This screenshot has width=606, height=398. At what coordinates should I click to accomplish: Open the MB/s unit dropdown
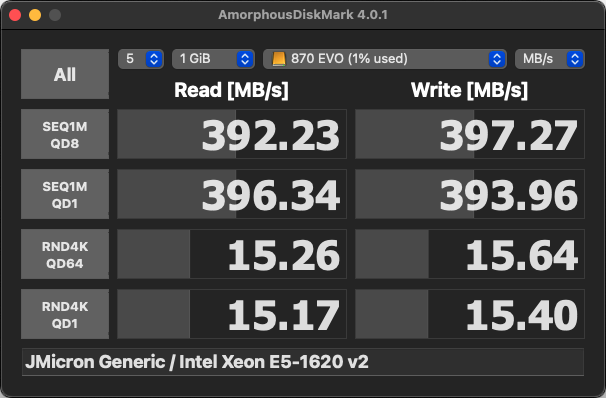[x=550, y=59]
